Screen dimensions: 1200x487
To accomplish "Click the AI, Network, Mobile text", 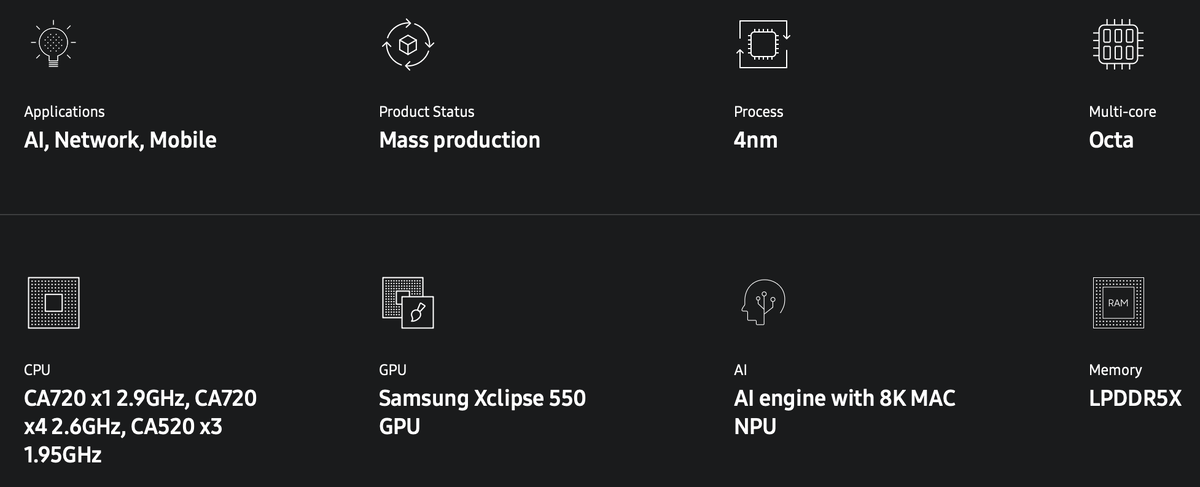I will pyautogui.click(x=120, y=140).
